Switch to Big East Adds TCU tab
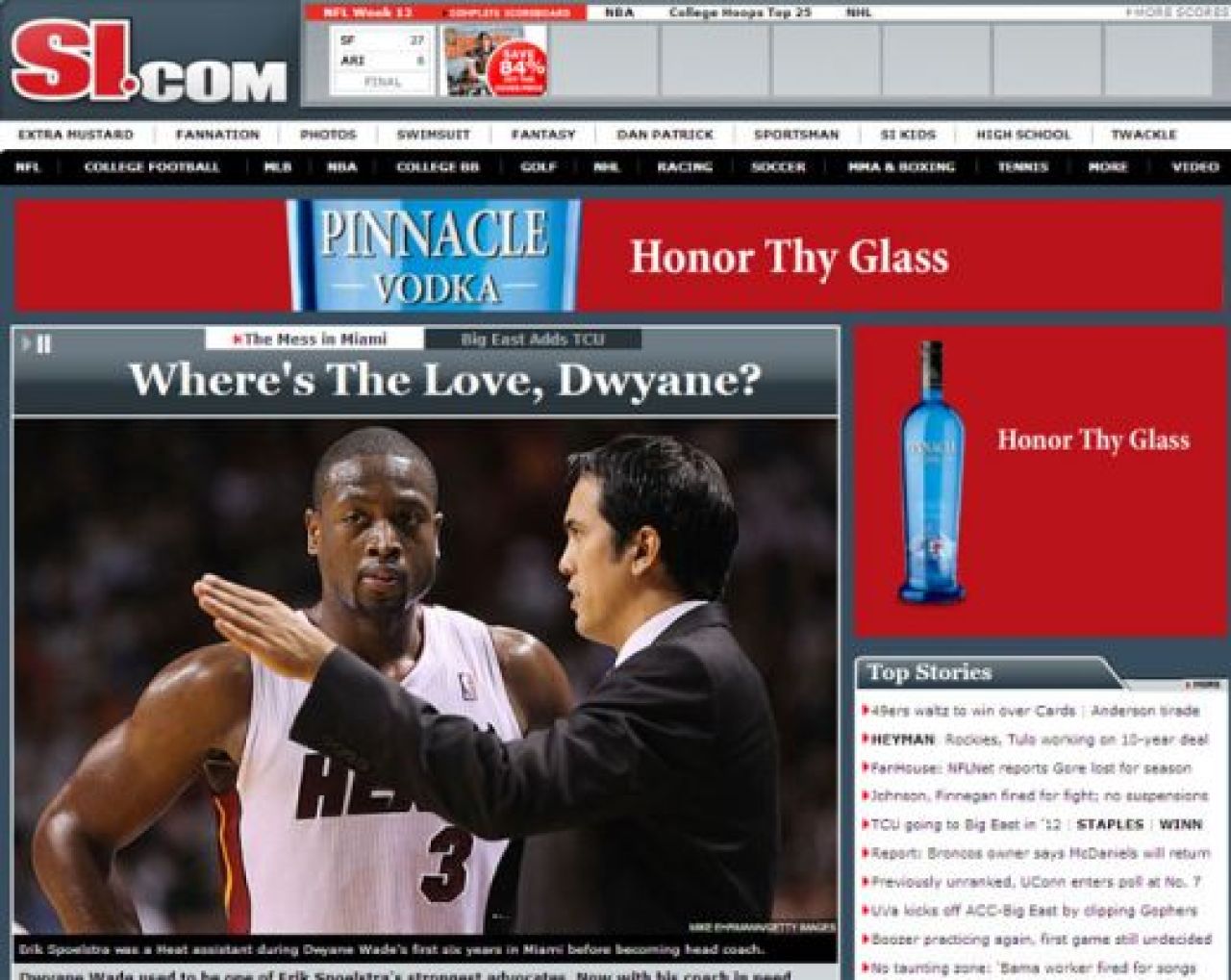Viewport: 1231px width, 980px height. pyautogui.click(x=533, y=339)
